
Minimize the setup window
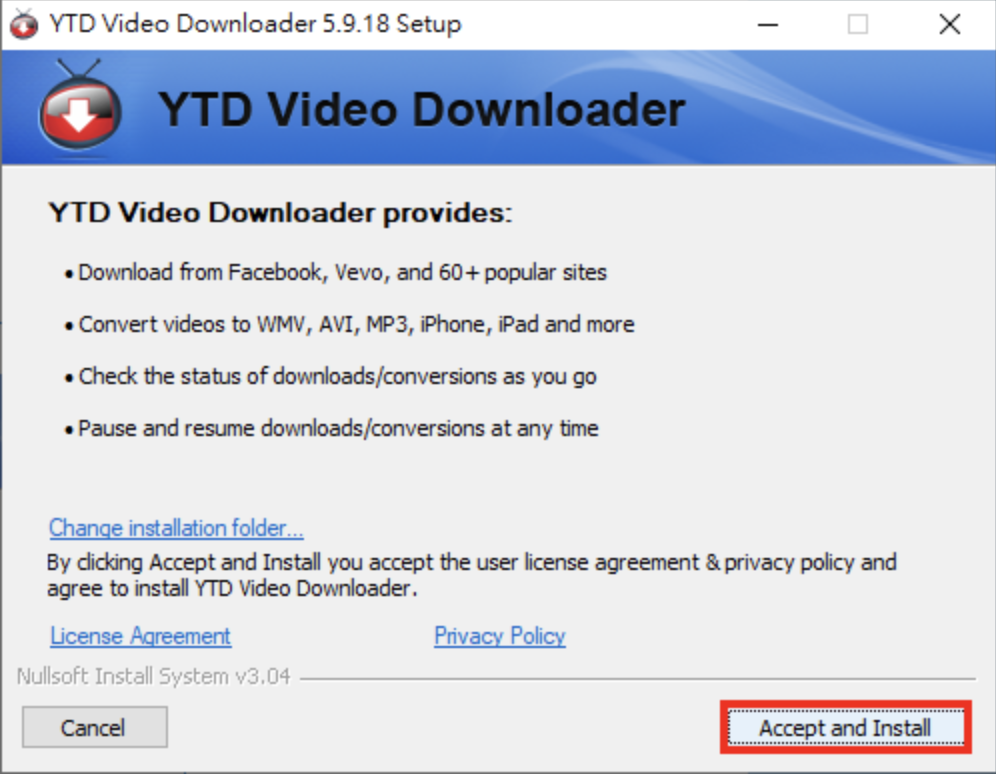tap(768, 25)
